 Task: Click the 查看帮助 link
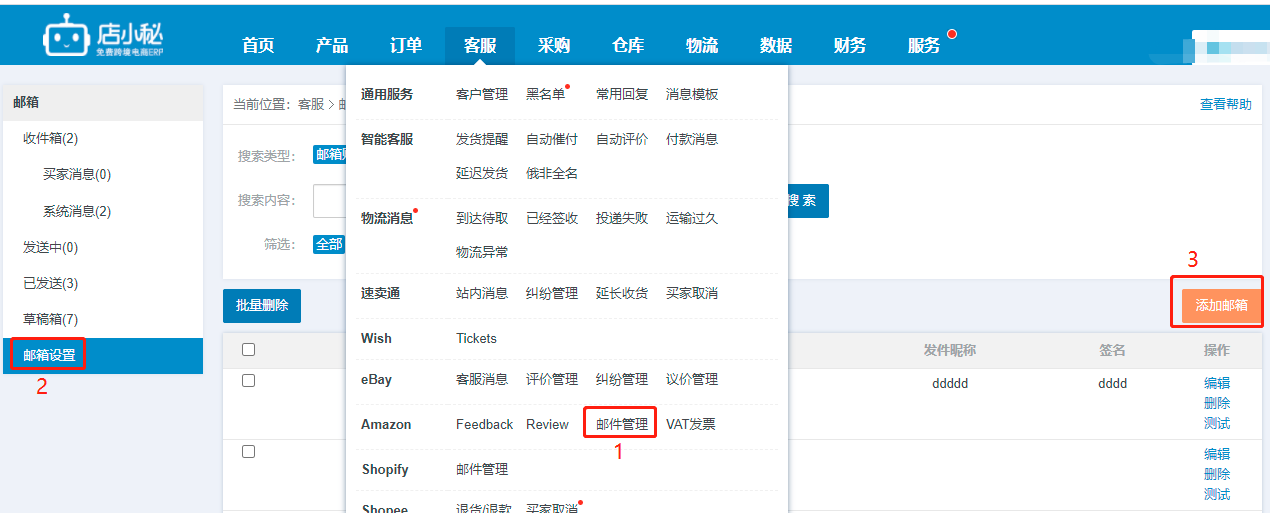coord(1226,104)
